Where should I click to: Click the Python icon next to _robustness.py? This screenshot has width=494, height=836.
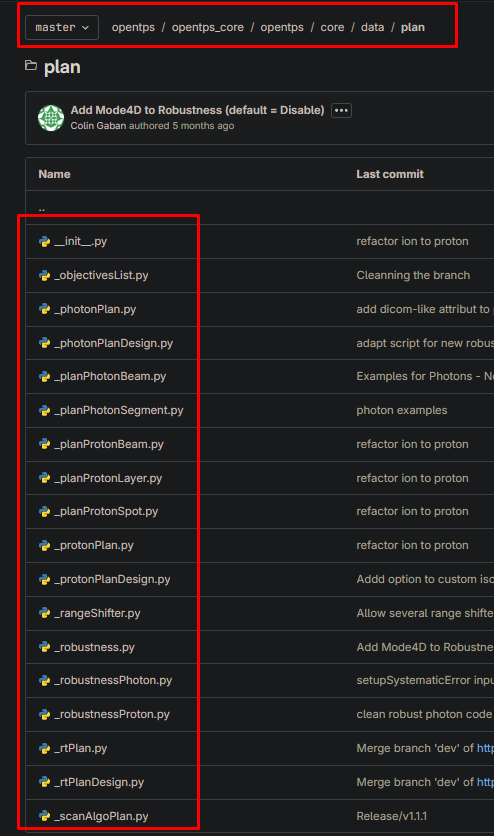45,647
